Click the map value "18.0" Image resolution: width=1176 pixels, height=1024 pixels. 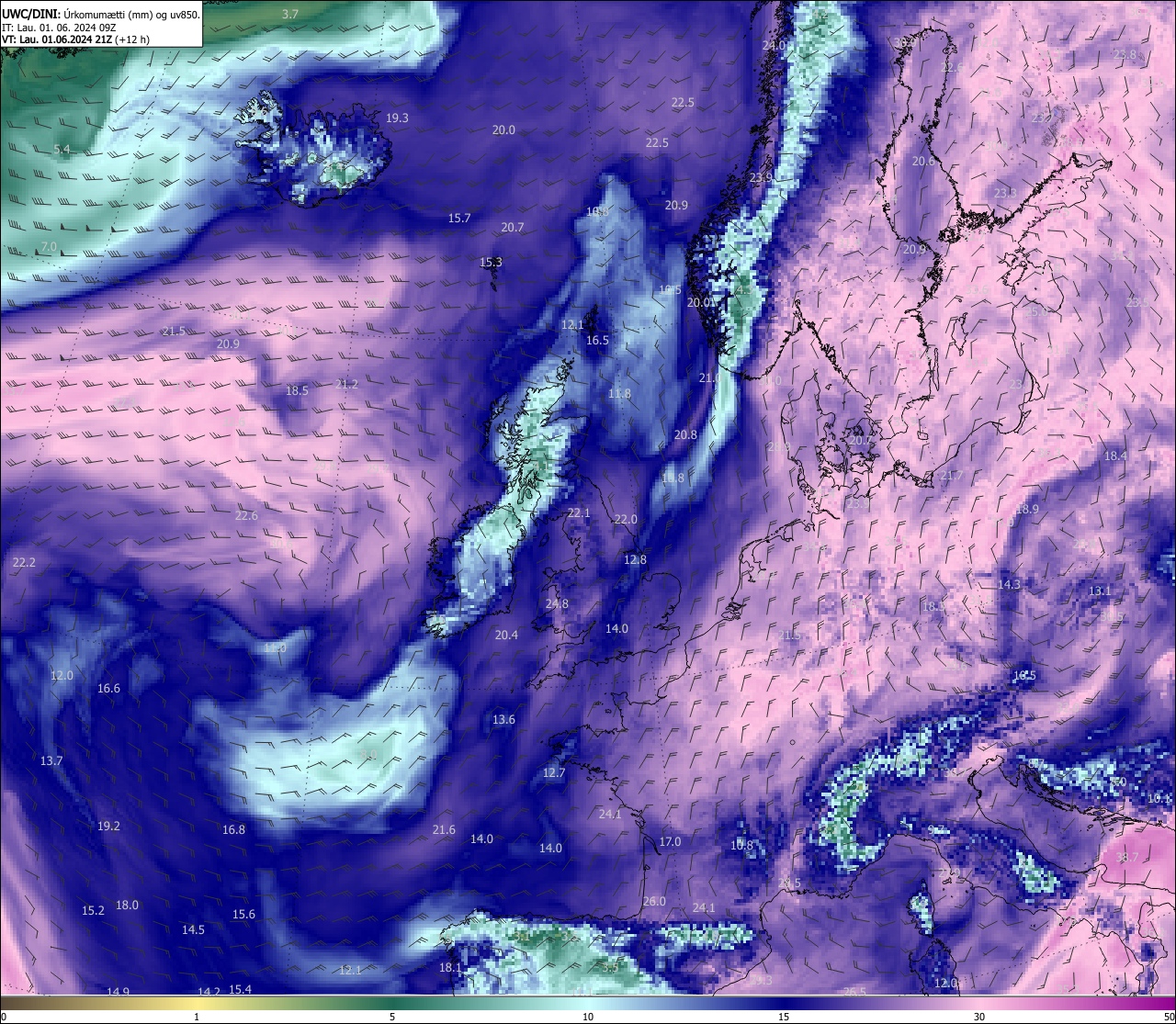pyautogui.click(x=127, y=905)
